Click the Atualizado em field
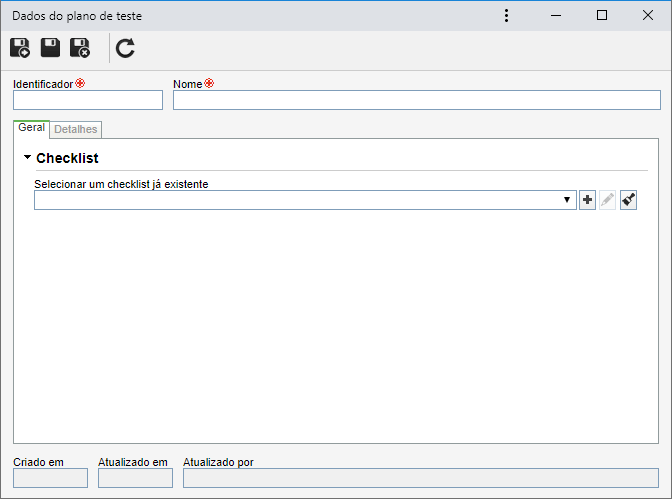Viewport: 672px width, 499px height. click(135, 478)
